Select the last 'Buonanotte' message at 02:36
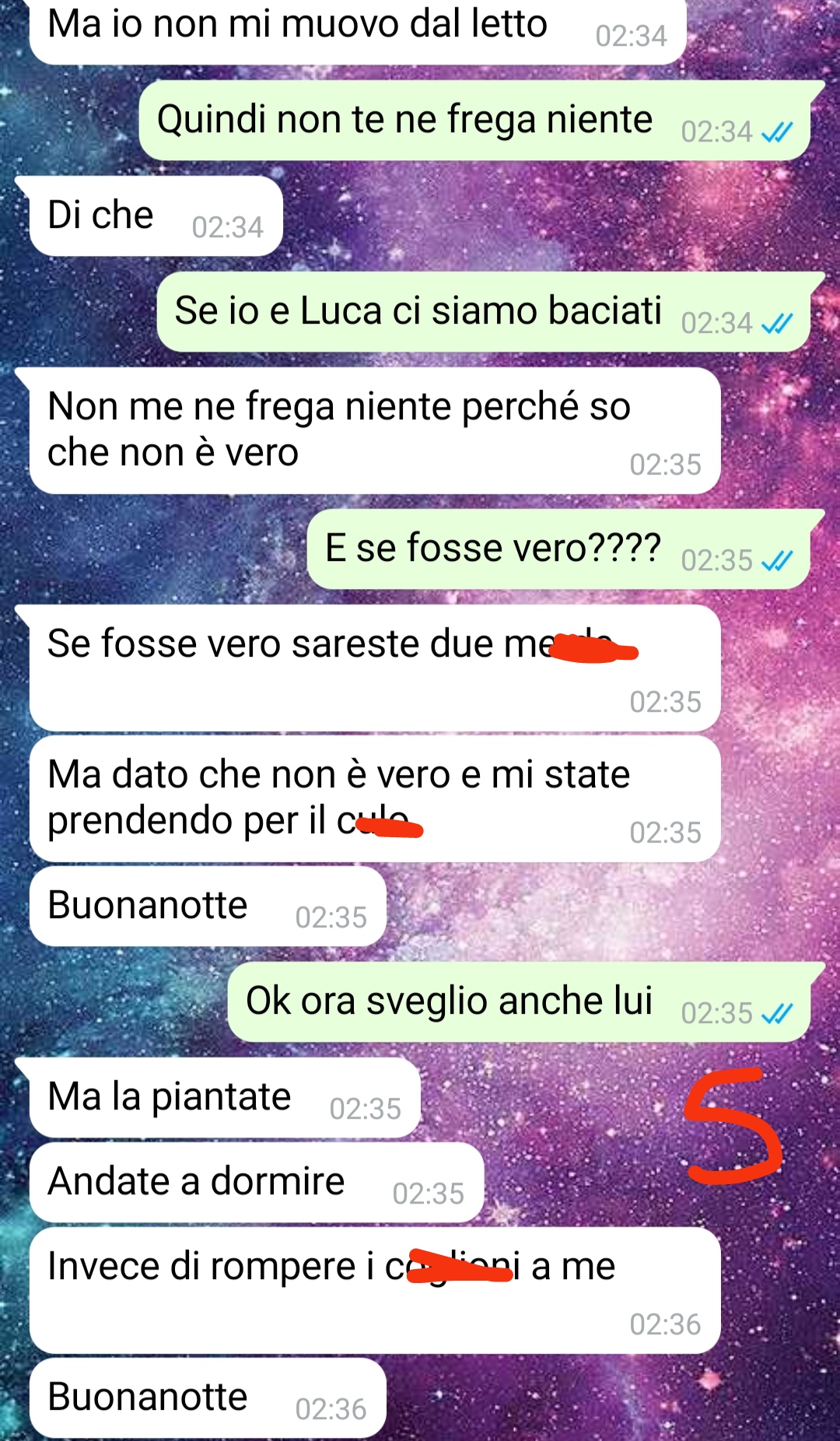 tap(208, 1397)
